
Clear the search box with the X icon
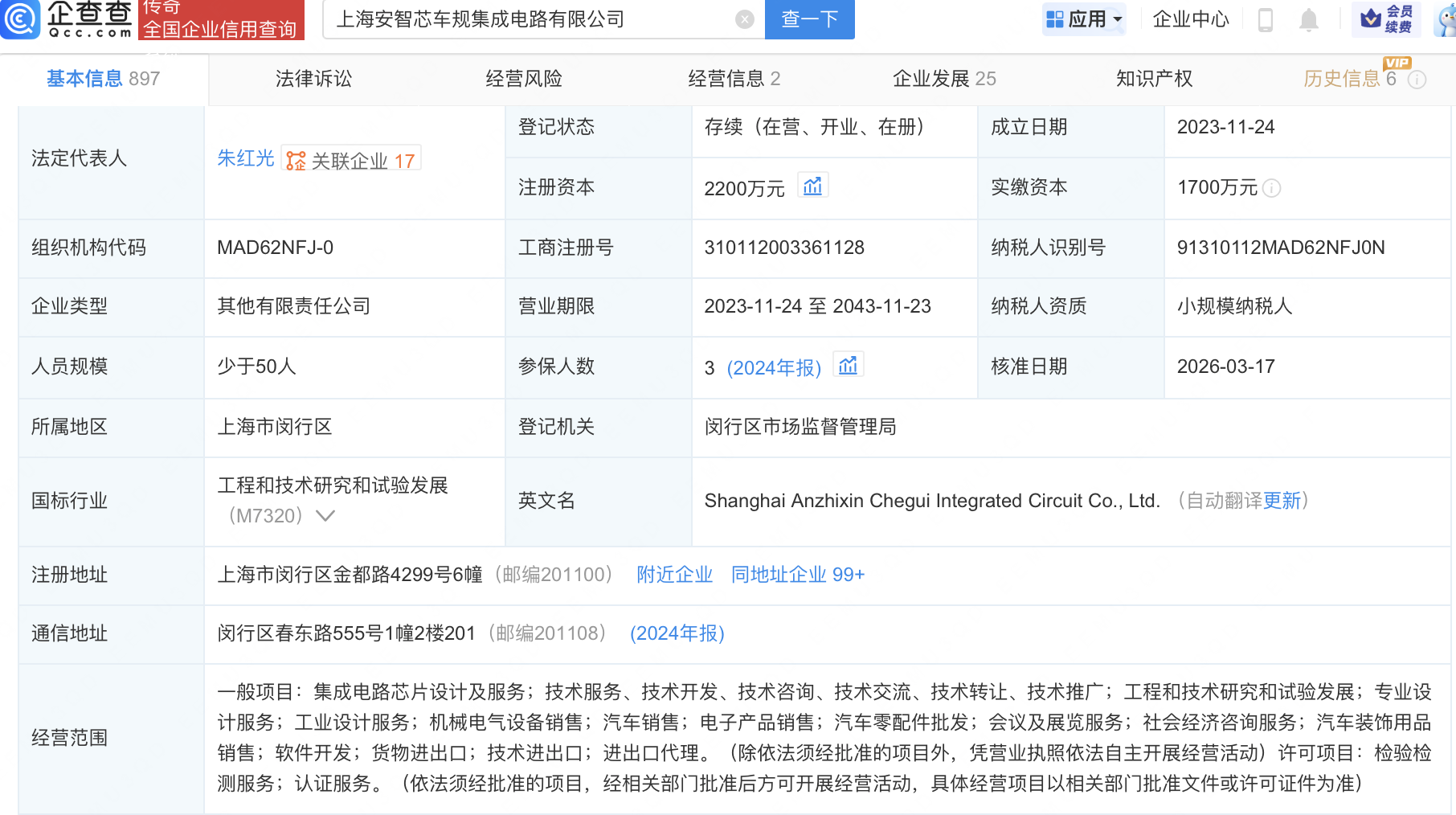point(745,19)
